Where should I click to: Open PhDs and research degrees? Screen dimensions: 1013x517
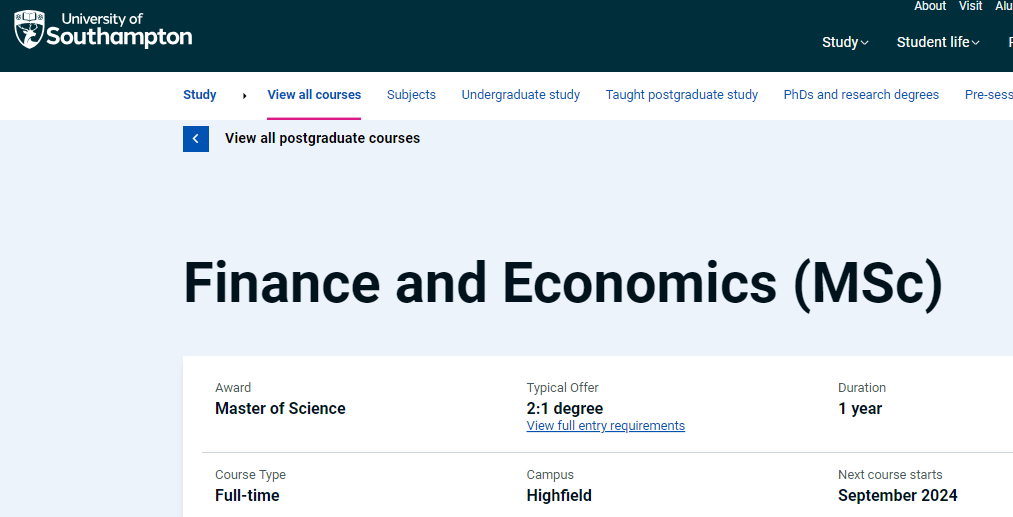pyautogui.click(x=861, y=94)
